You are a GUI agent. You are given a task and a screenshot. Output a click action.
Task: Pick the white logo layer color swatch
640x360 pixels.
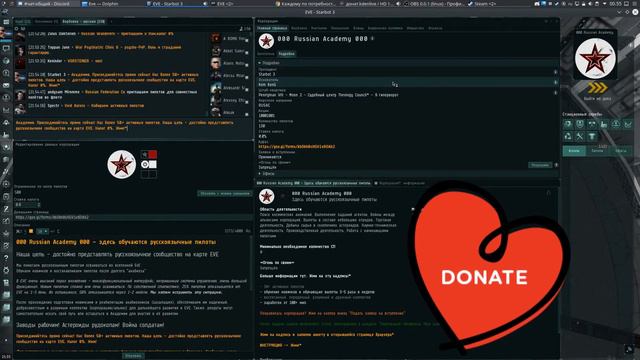tap(153, 164)
